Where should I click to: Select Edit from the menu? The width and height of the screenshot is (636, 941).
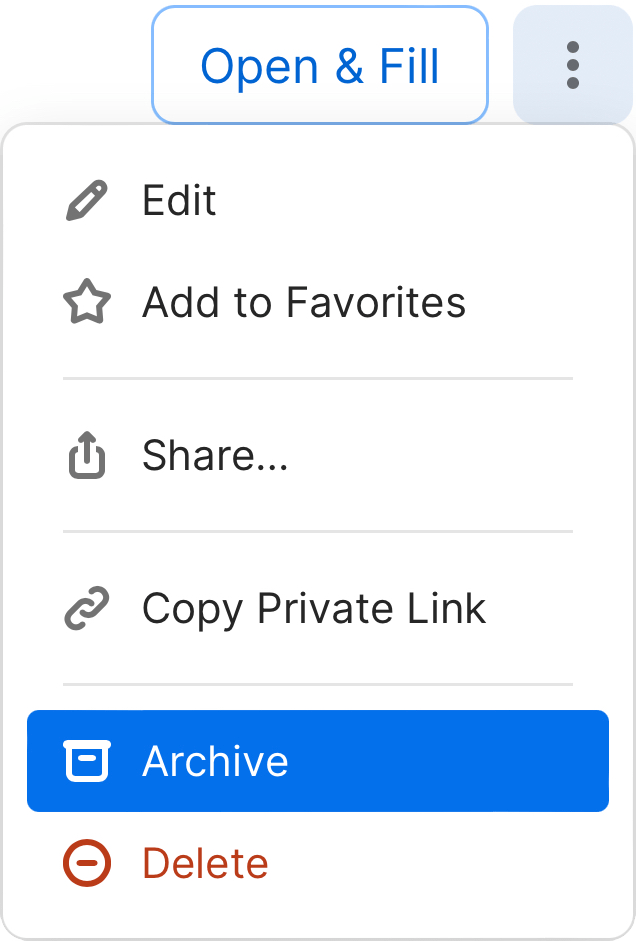click(x=179, y=201)
